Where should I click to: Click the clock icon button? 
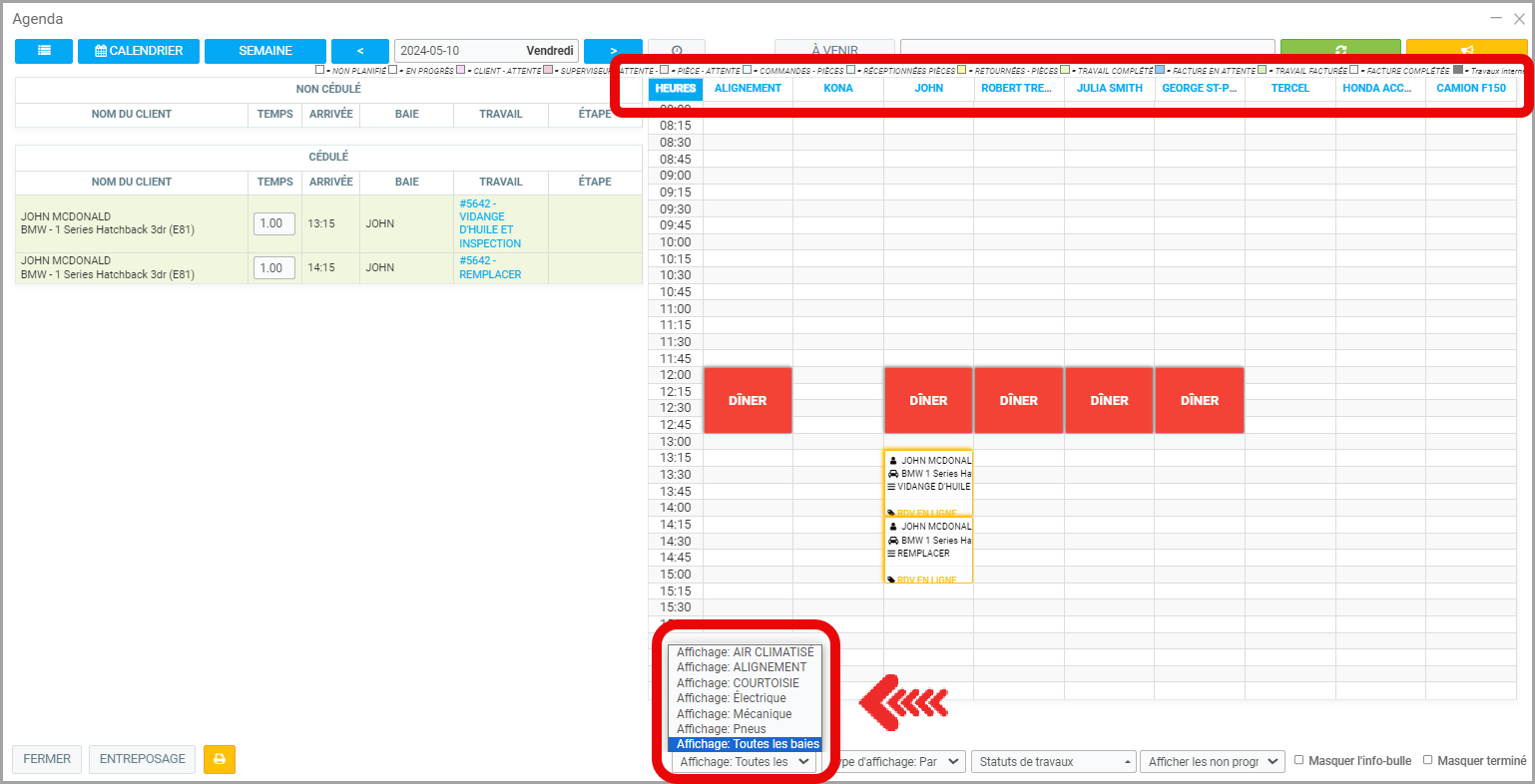[676, 48]
